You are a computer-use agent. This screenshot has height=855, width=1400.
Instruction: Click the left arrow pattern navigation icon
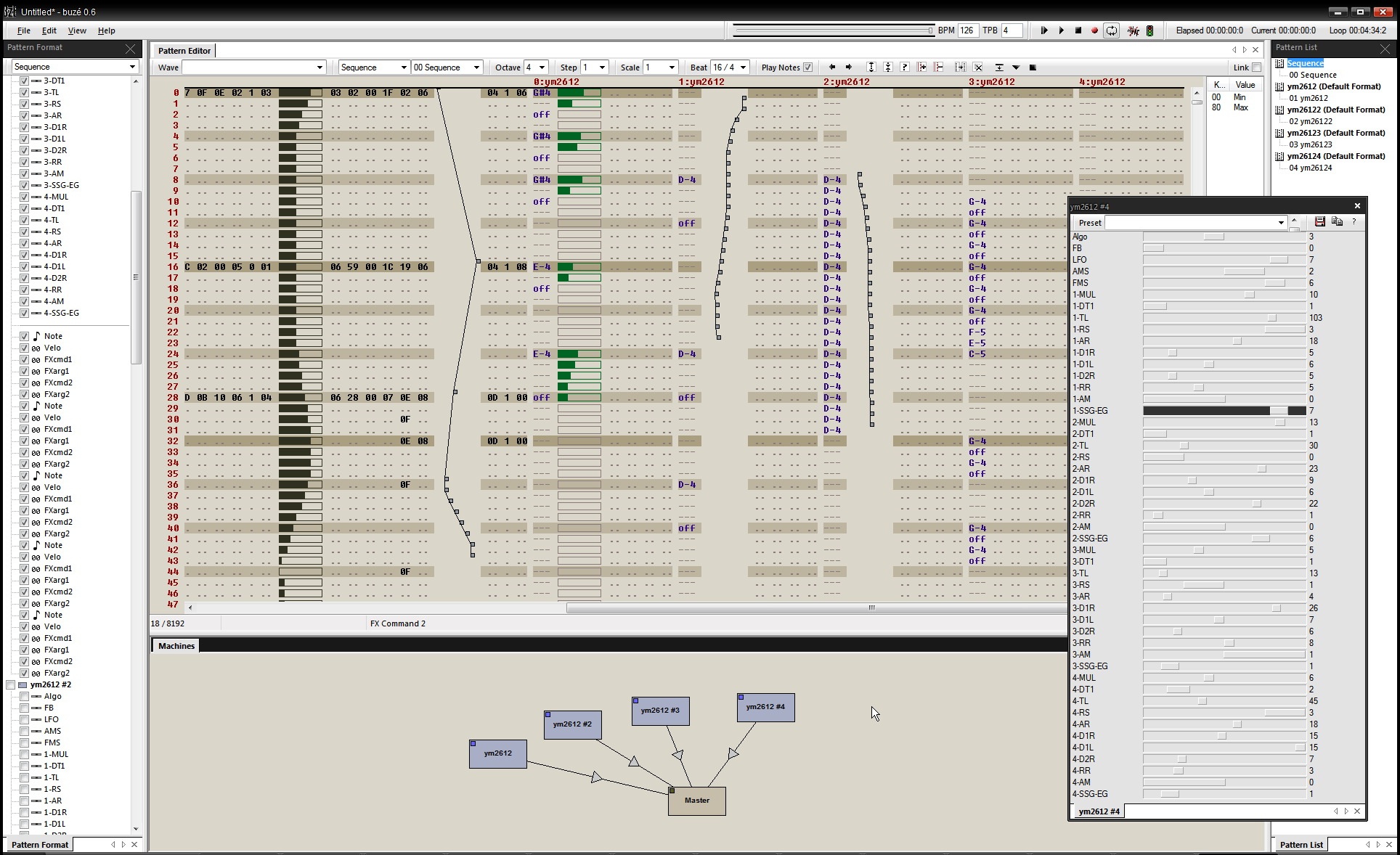(832, 67)
